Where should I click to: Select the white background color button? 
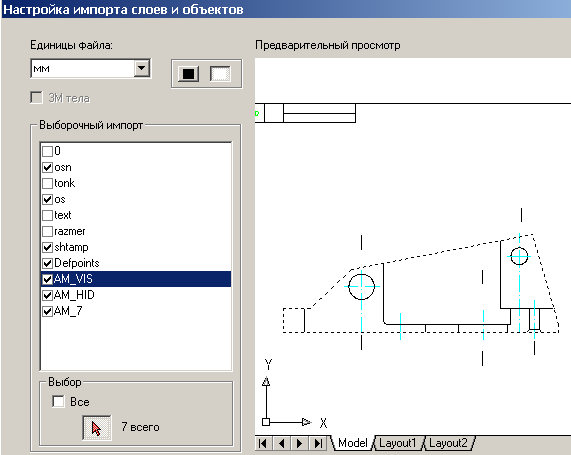pyautogui.click(x=220, y=74)
